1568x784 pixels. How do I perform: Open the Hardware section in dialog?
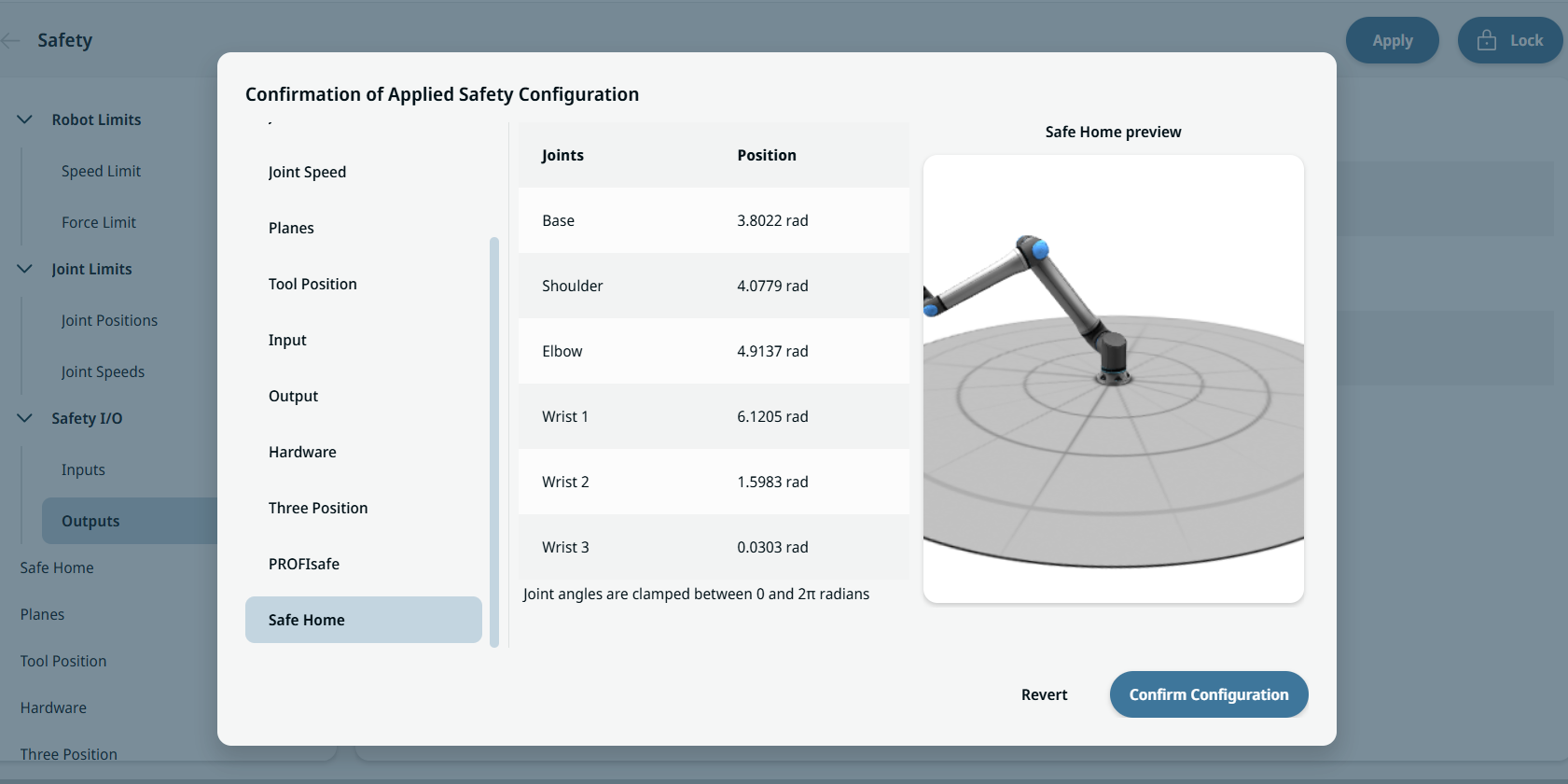tap(302, 452)
